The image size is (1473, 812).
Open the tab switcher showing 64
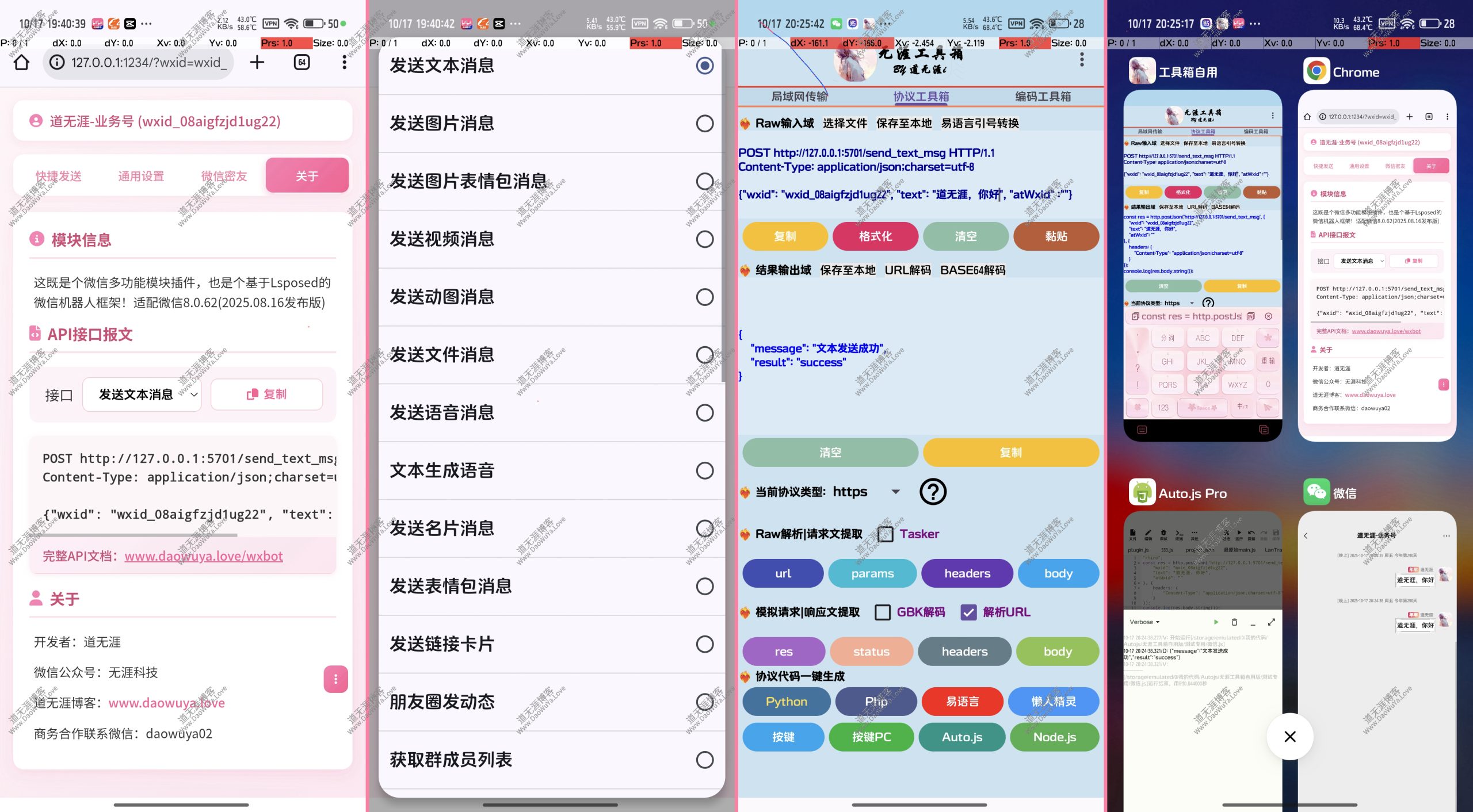click(302, 62)
